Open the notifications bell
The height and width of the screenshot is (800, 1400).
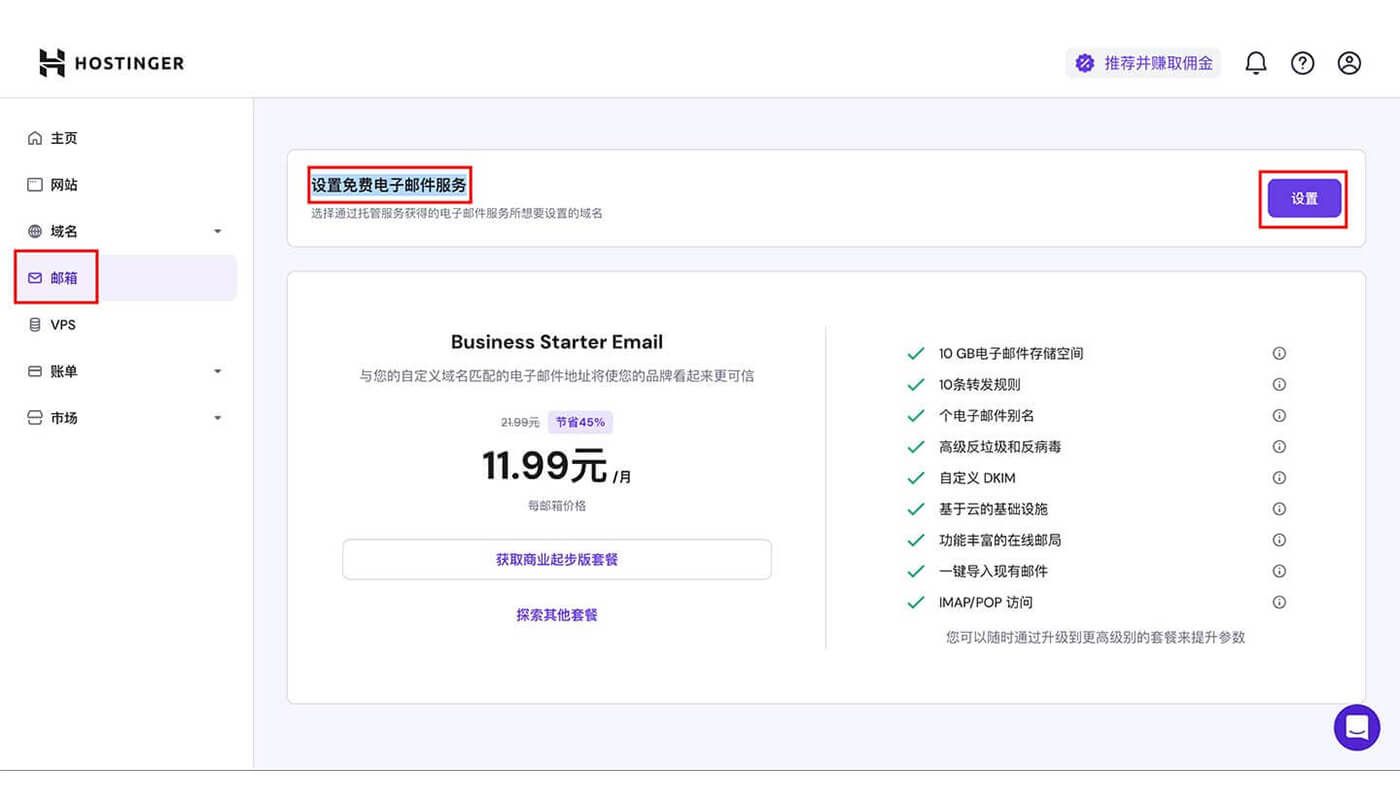[1256, 63]
